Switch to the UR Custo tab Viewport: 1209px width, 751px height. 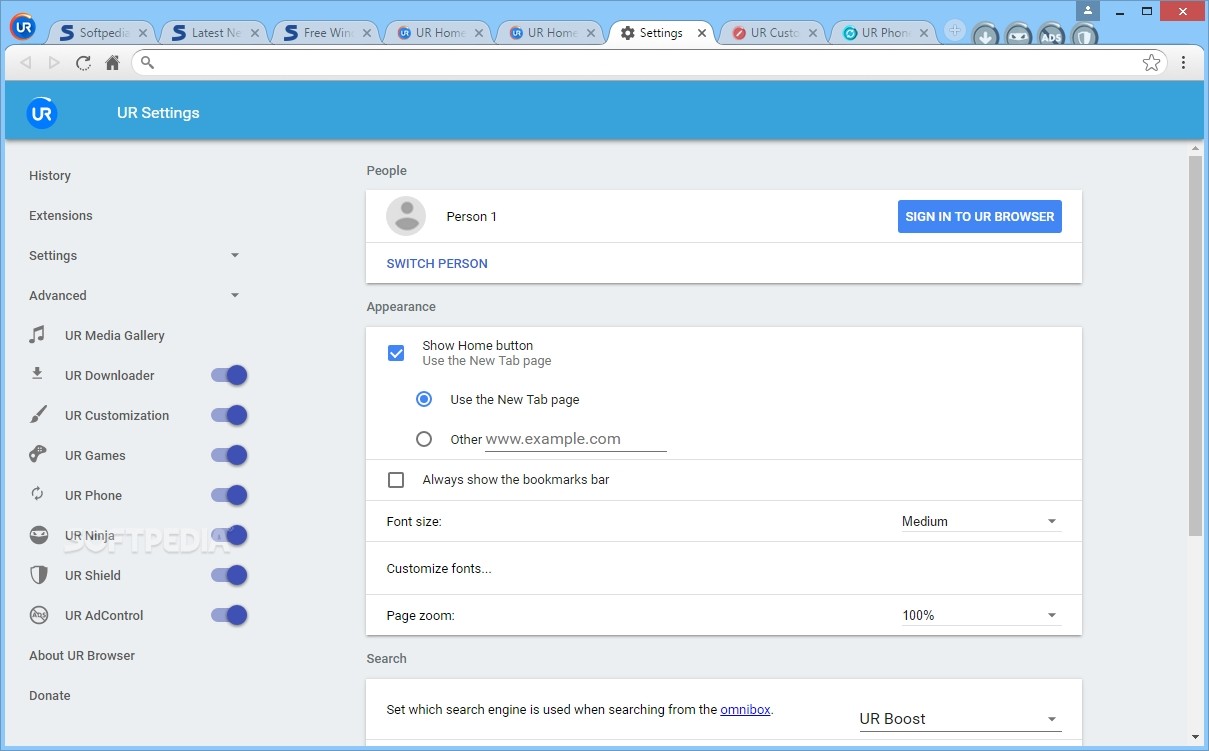tap(772, 33)
